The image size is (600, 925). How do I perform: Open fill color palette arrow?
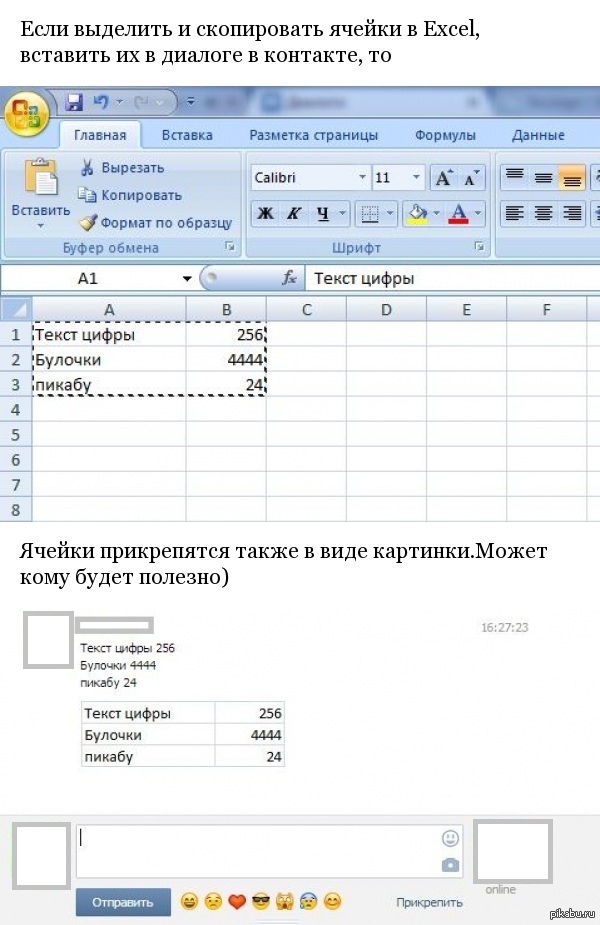point(437,213)
